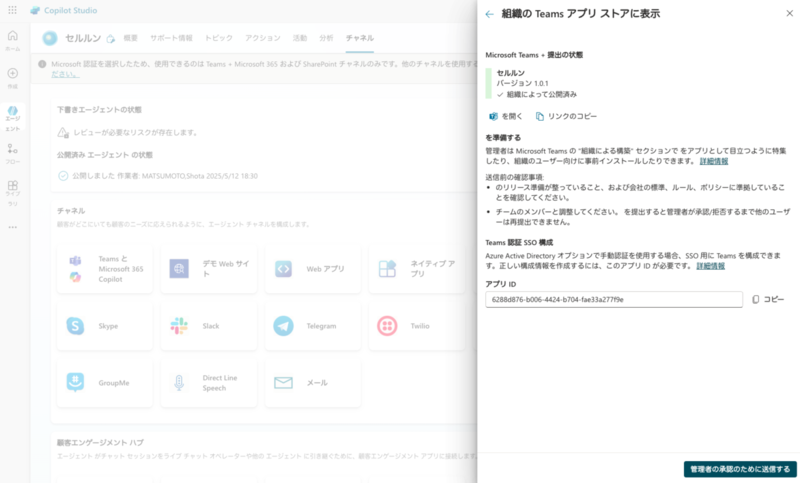The image size is (800, 483).
Task: Select the Teams と Microsoft 365 Copilot channel
Action: tap(105, 269)
